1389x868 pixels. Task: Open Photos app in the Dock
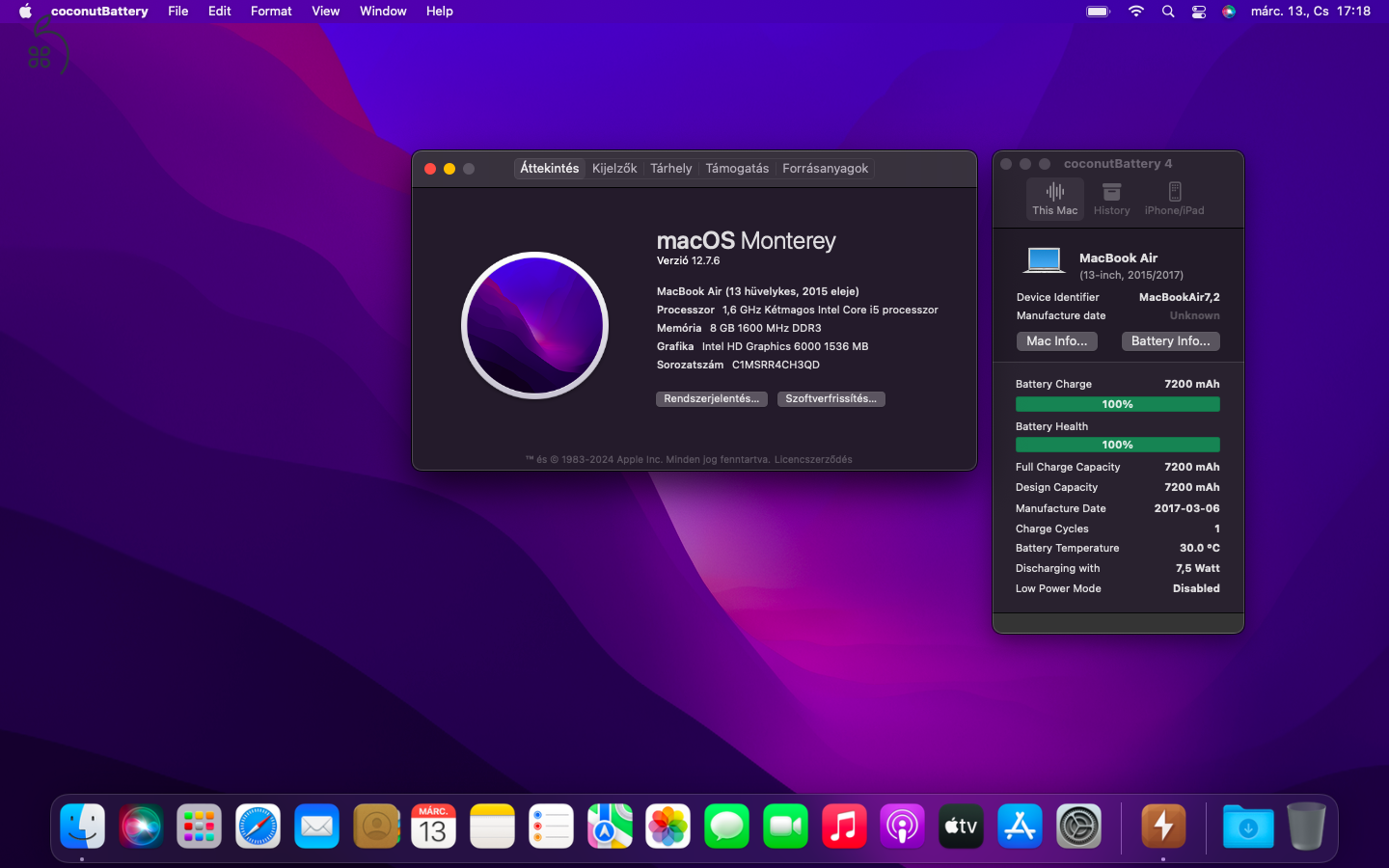(x=668, y=827)
